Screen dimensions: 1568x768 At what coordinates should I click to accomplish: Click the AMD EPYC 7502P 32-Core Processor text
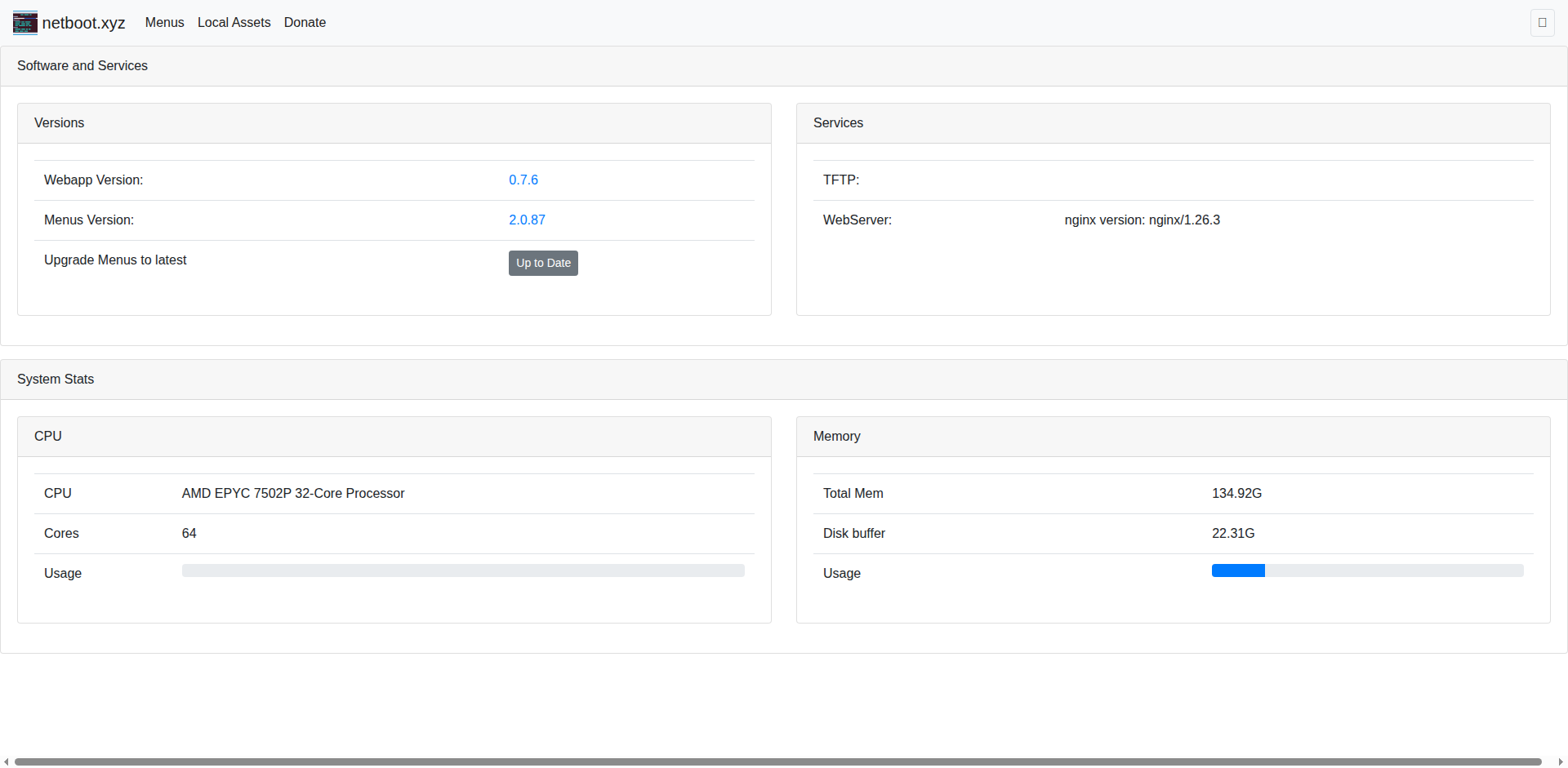coord(293,493)
